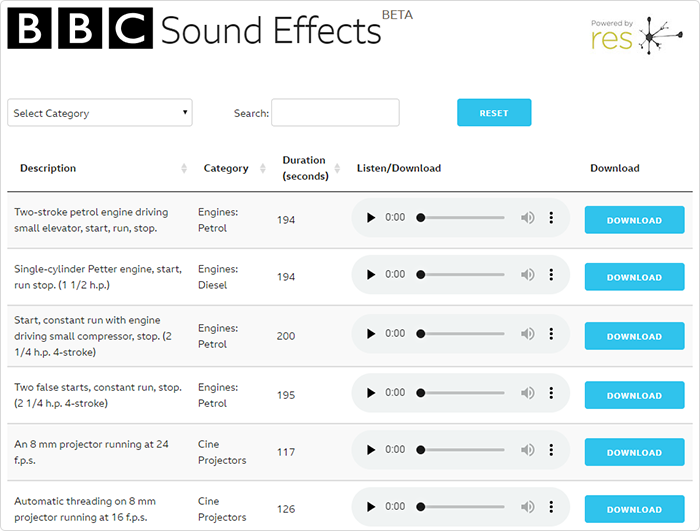Play the 8 mm projector 24 f.p.s. sound
This screenshot has width=700, height=531.
[371, 450]
